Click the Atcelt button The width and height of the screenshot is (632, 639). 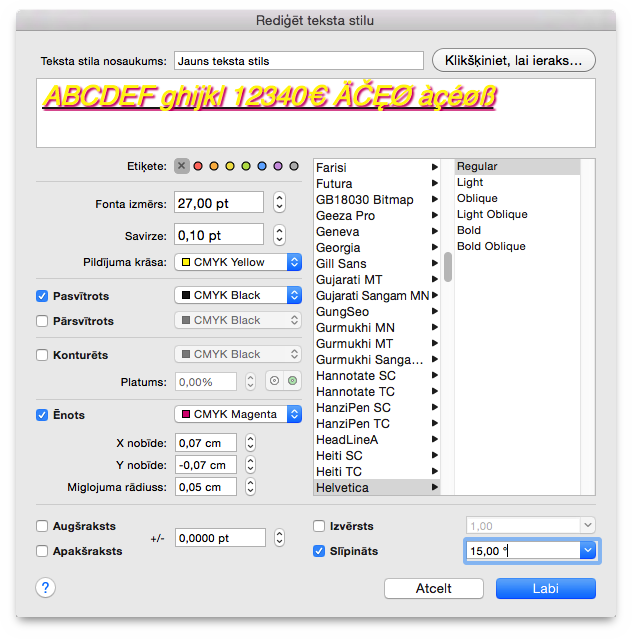pyautogui.click(x=434, y=588)
